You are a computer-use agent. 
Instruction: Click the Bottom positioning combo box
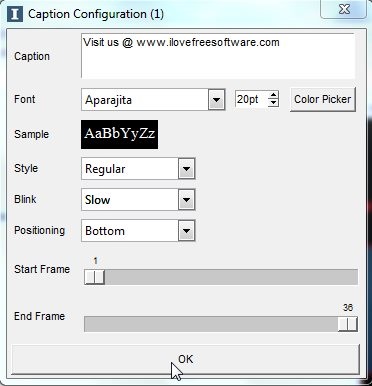click(138, 231)
